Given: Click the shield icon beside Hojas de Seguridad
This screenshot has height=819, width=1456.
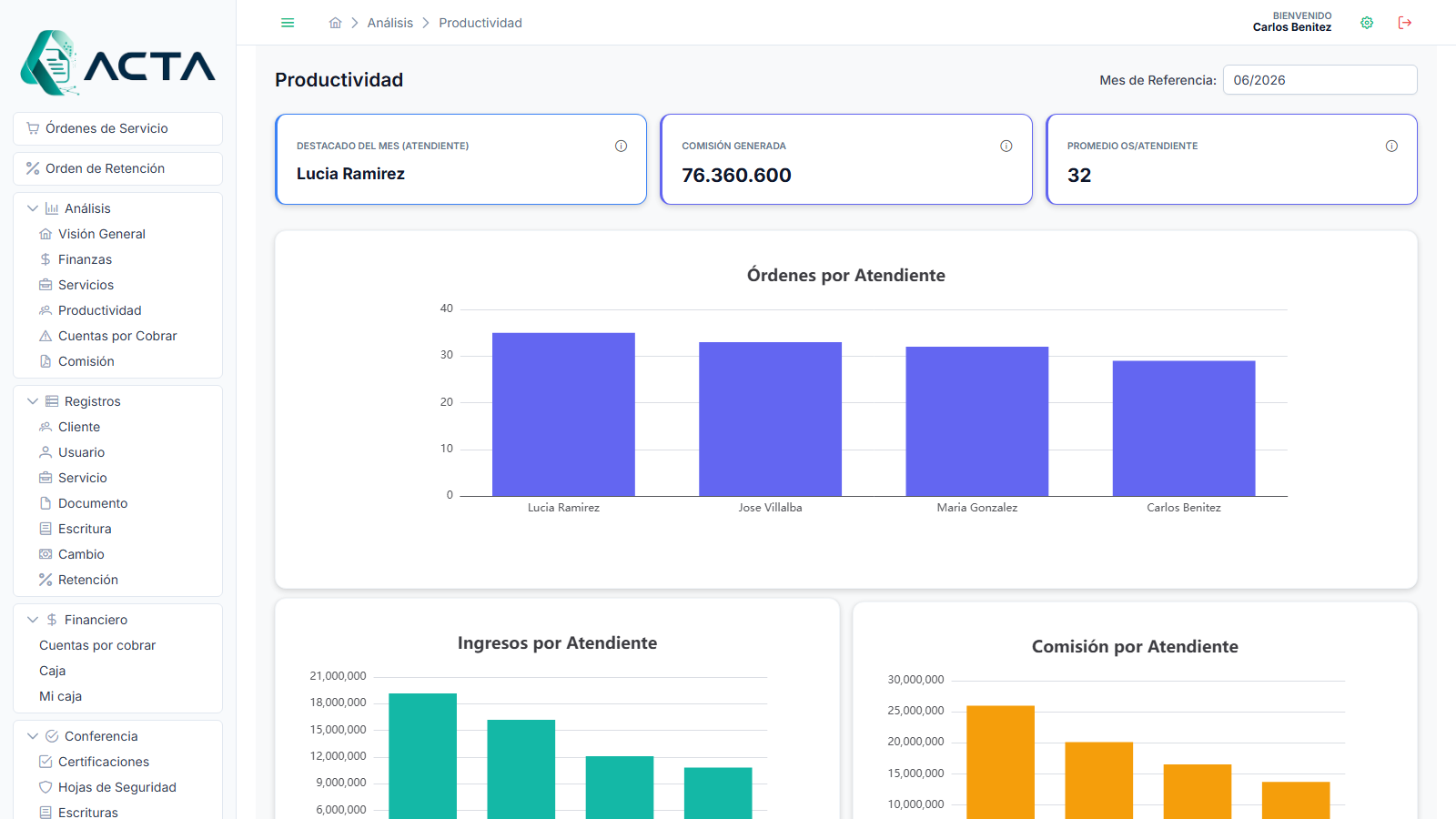Looking at the screenshot, I should click(x=45, y=787).
